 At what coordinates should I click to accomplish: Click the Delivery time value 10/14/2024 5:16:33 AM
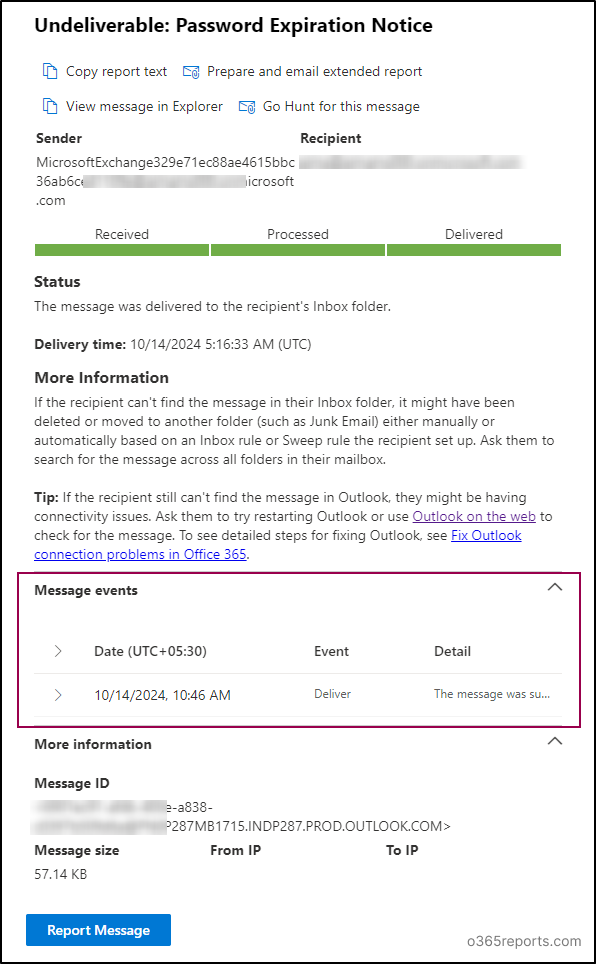click(221, 344)
